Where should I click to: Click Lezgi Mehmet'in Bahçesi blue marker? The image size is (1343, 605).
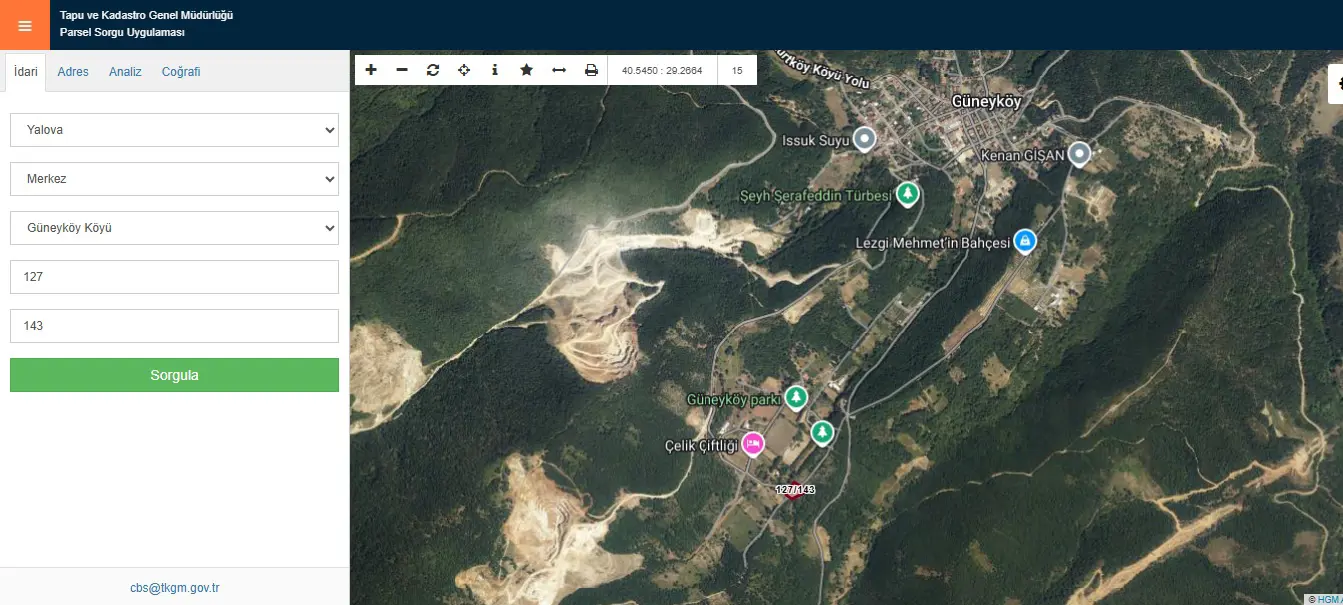click(x=1024, y=241)
